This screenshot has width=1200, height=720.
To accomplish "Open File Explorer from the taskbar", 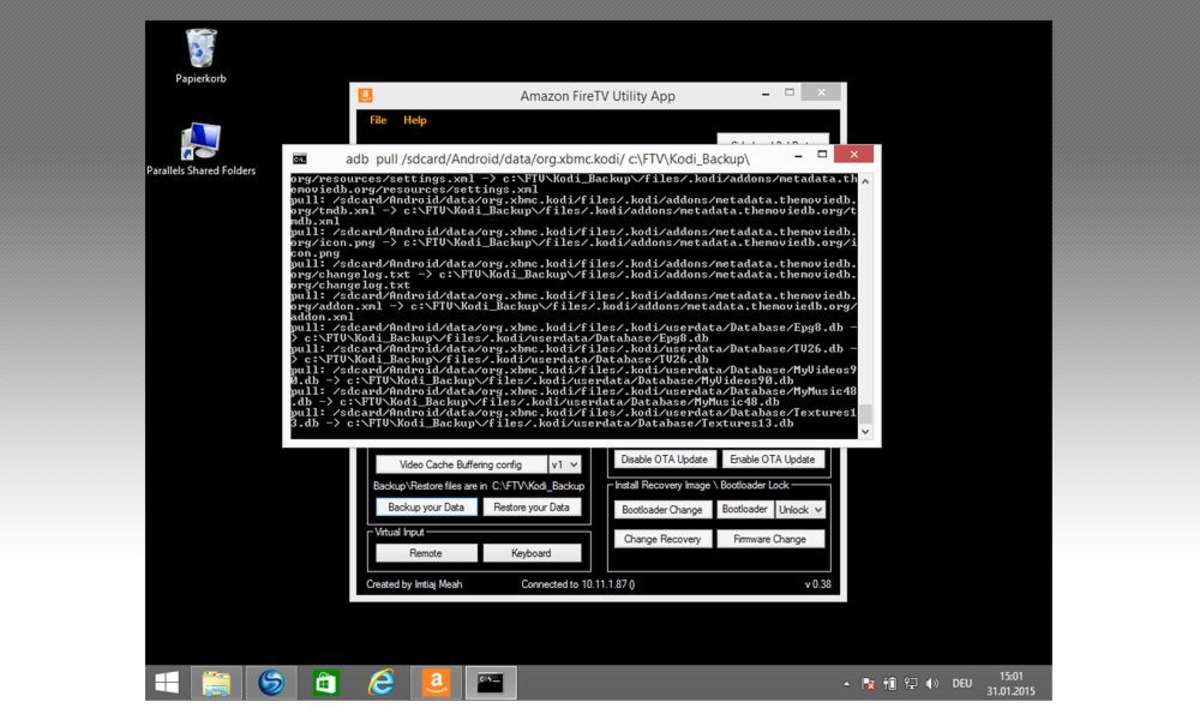I will (x=217, y=683).
